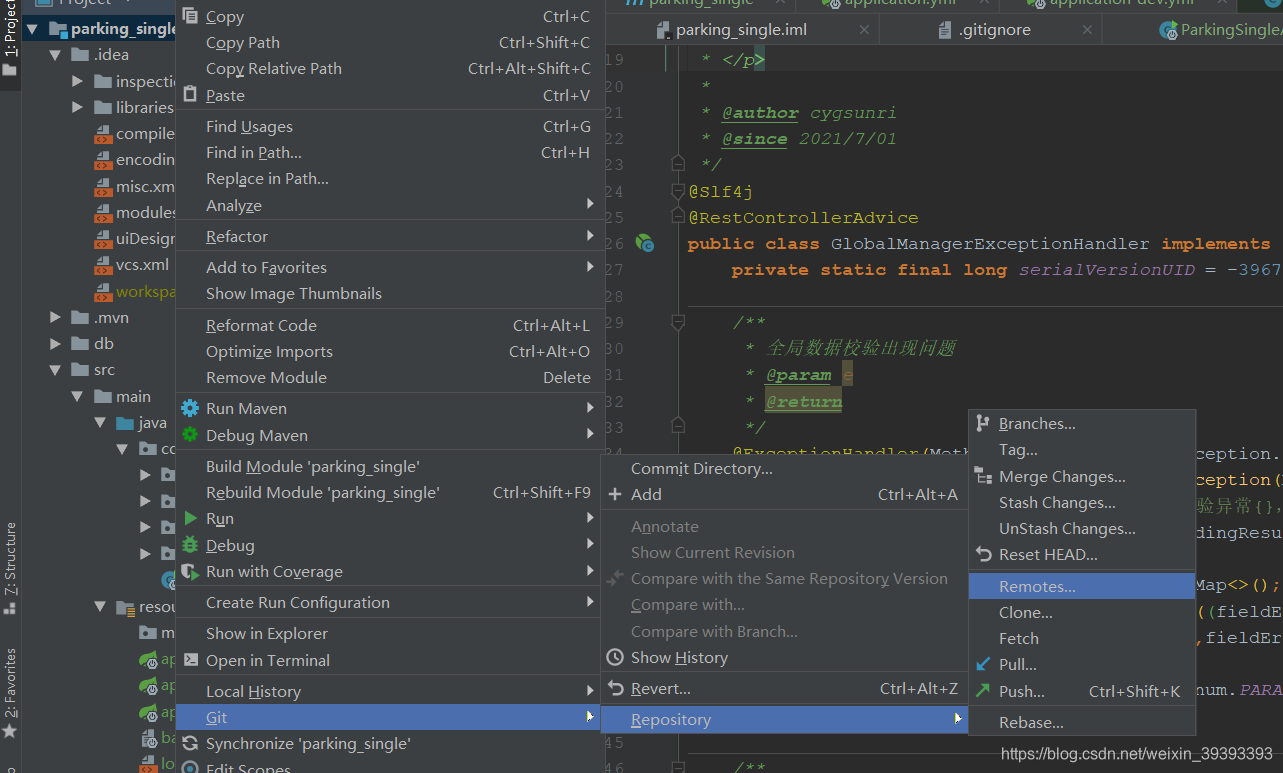Click the resources folder icon

(x=125, y=607)
